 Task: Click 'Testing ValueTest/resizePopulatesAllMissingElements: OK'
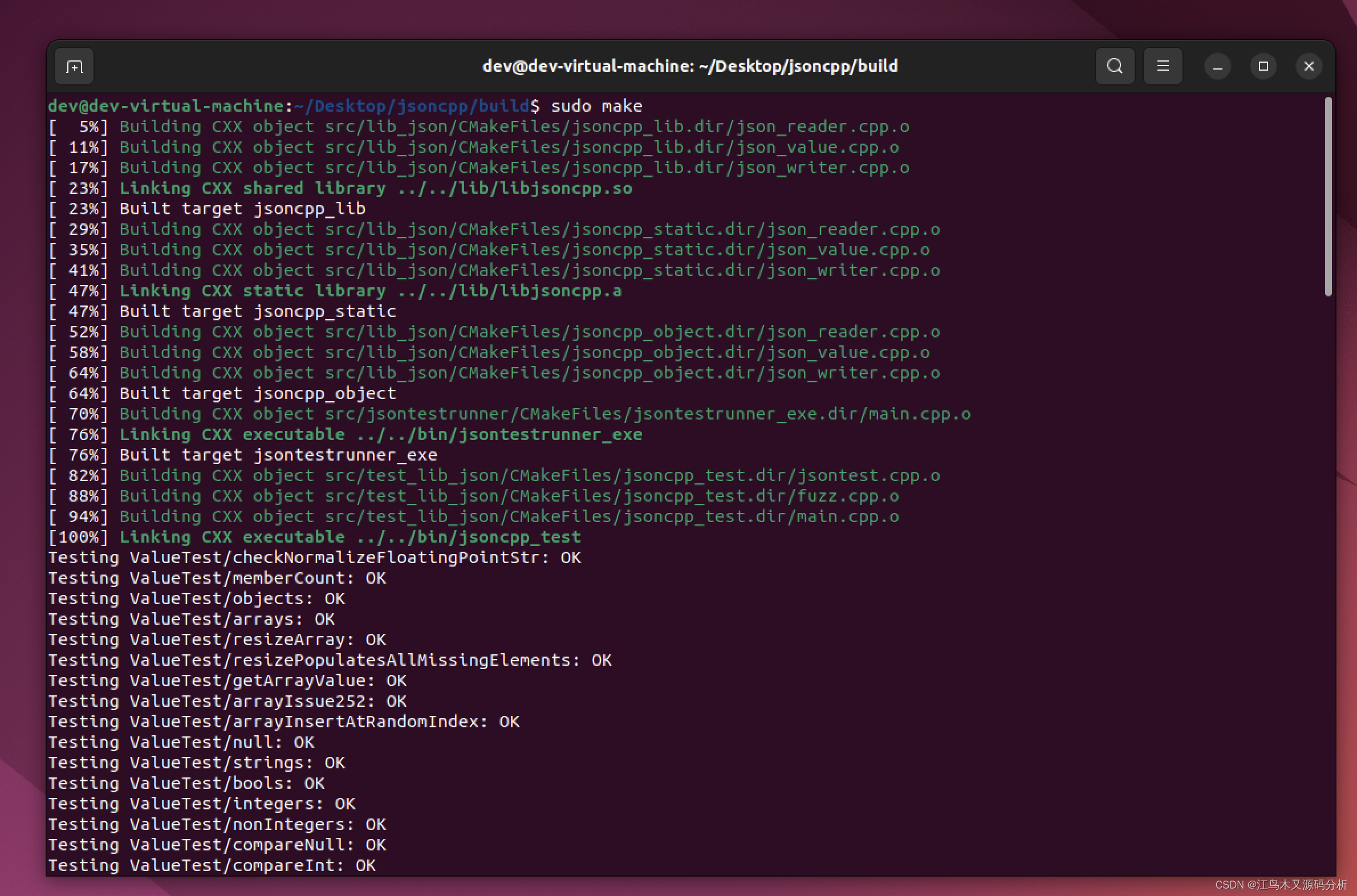point(330,661)
